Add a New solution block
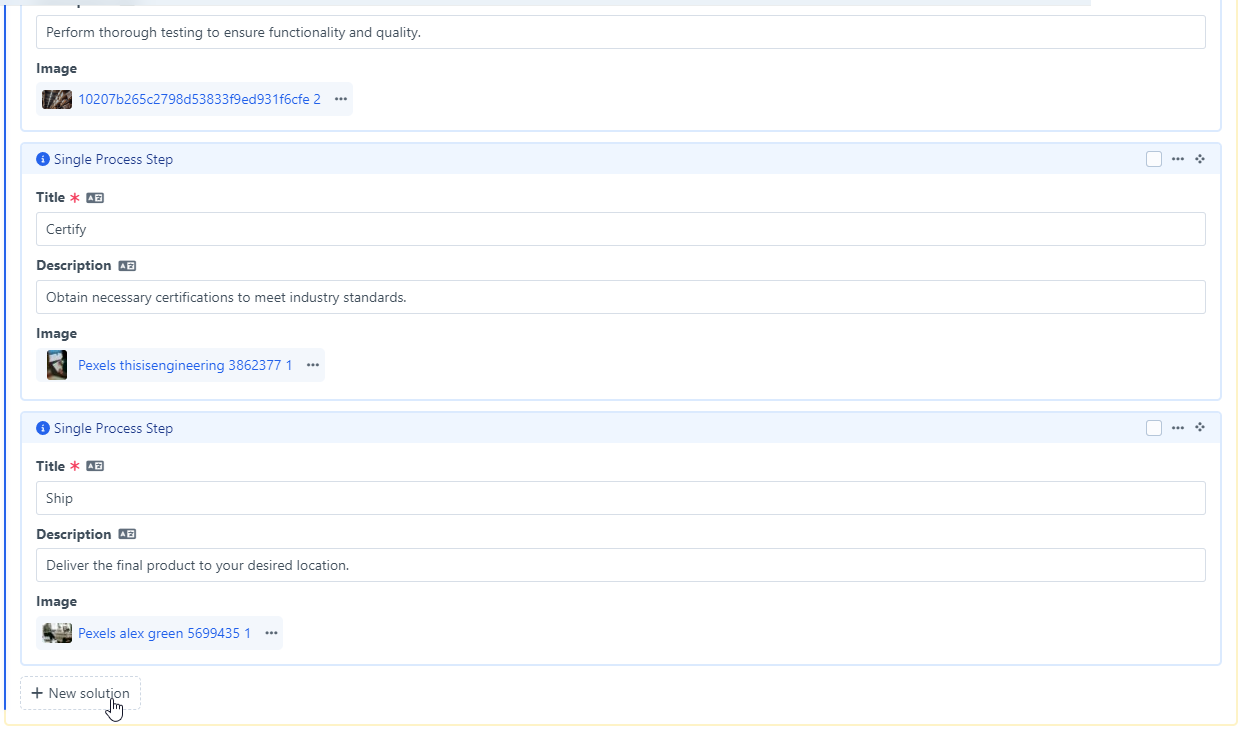The image size is (1240, 732). click(x=80, y=693)
